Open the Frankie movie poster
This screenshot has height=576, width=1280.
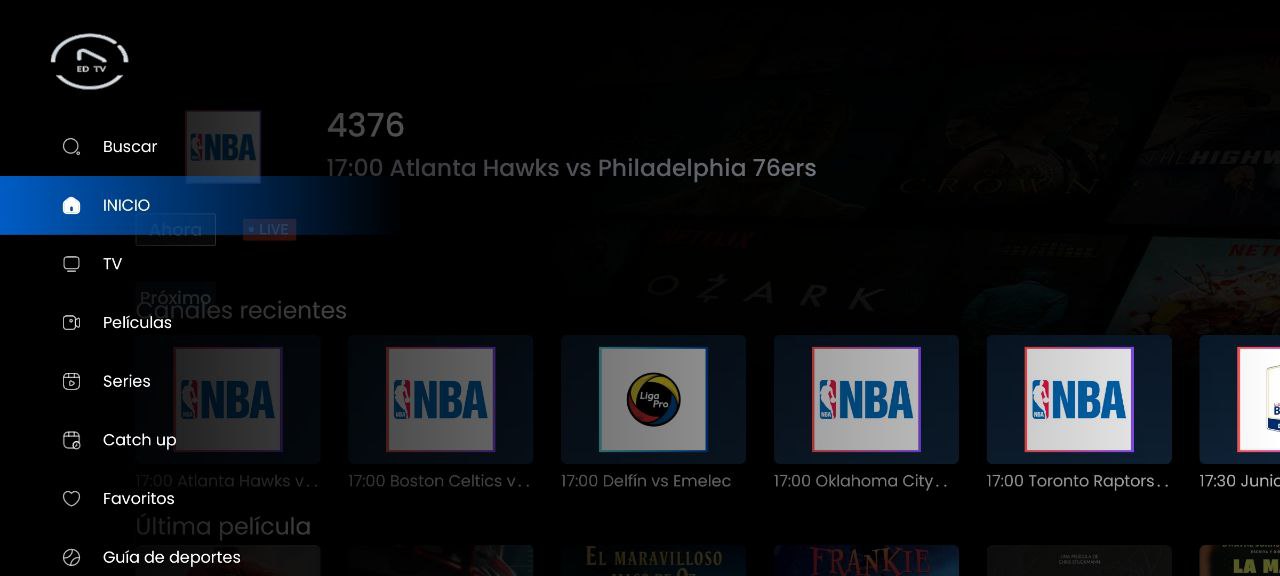tap(866, 560)
